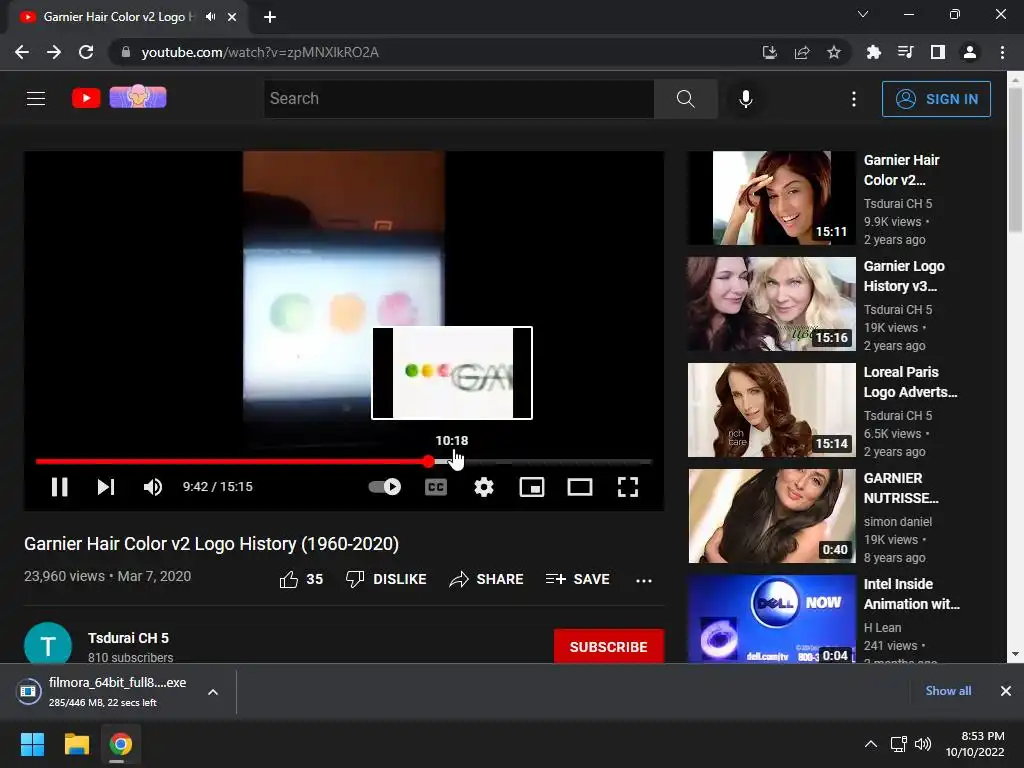Pause the video playback
This screenshot has width=1024, height=768.
(x=59, y=487)
